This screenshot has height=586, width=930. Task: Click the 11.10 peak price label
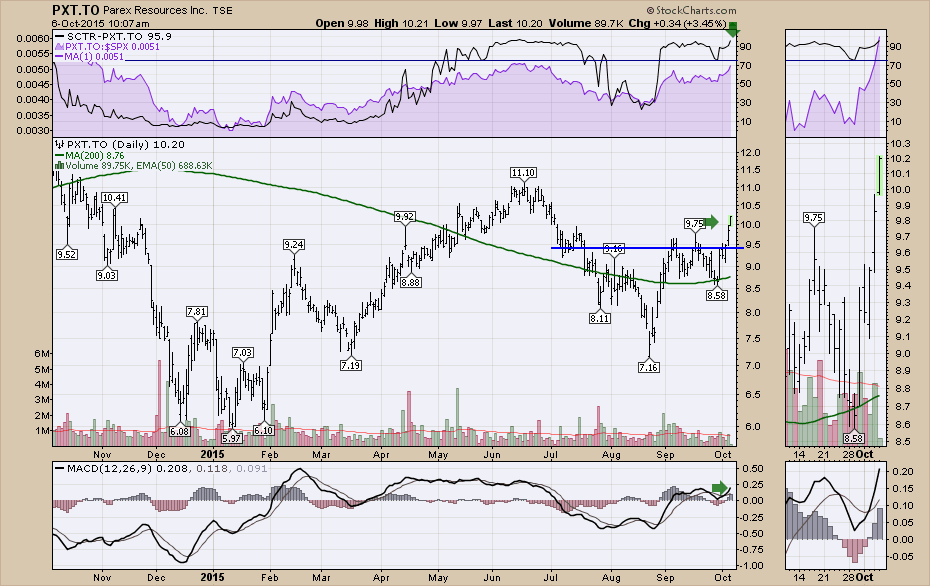tap(523, 173)
